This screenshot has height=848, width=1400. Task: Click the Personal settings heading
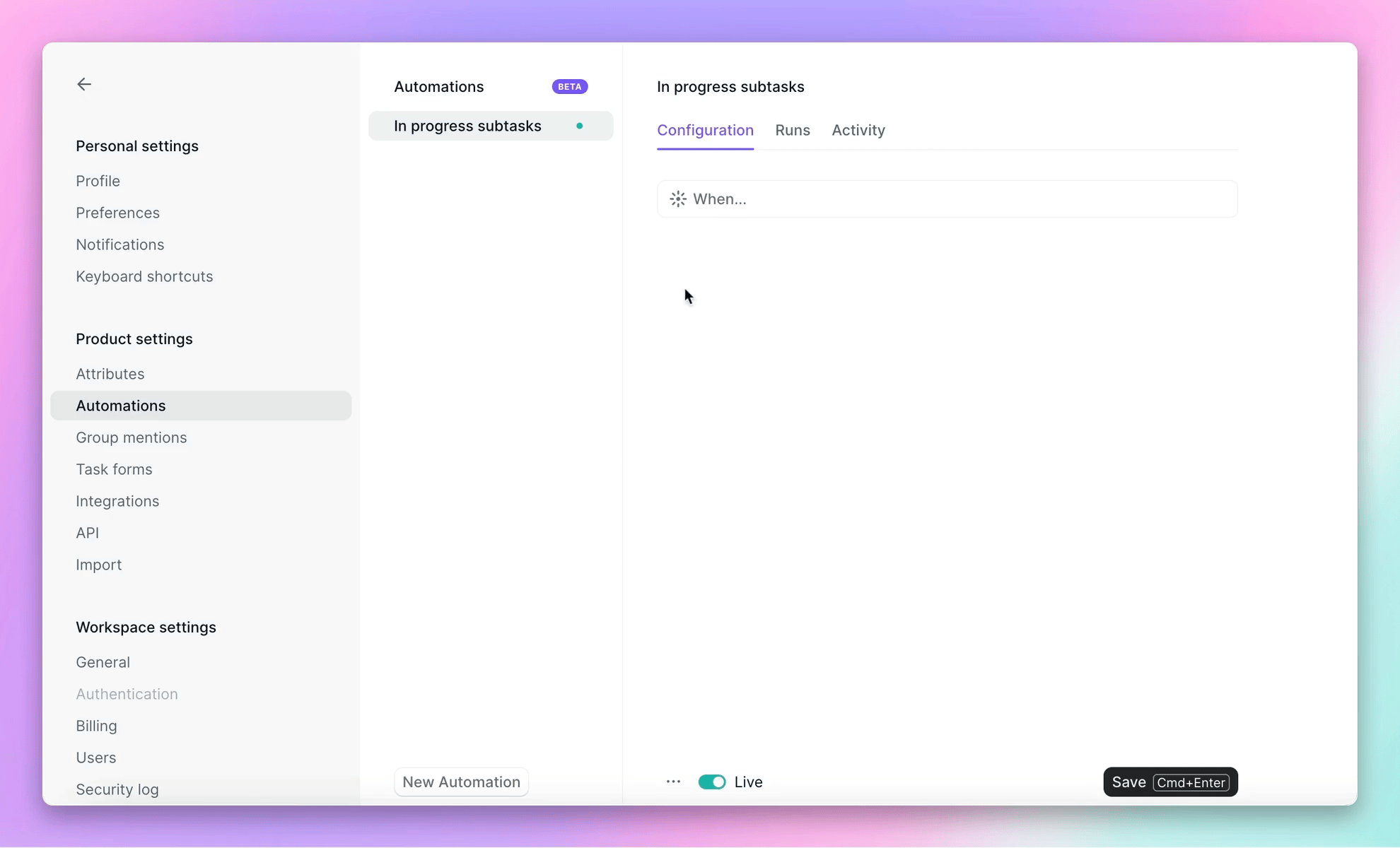[137, 146]
